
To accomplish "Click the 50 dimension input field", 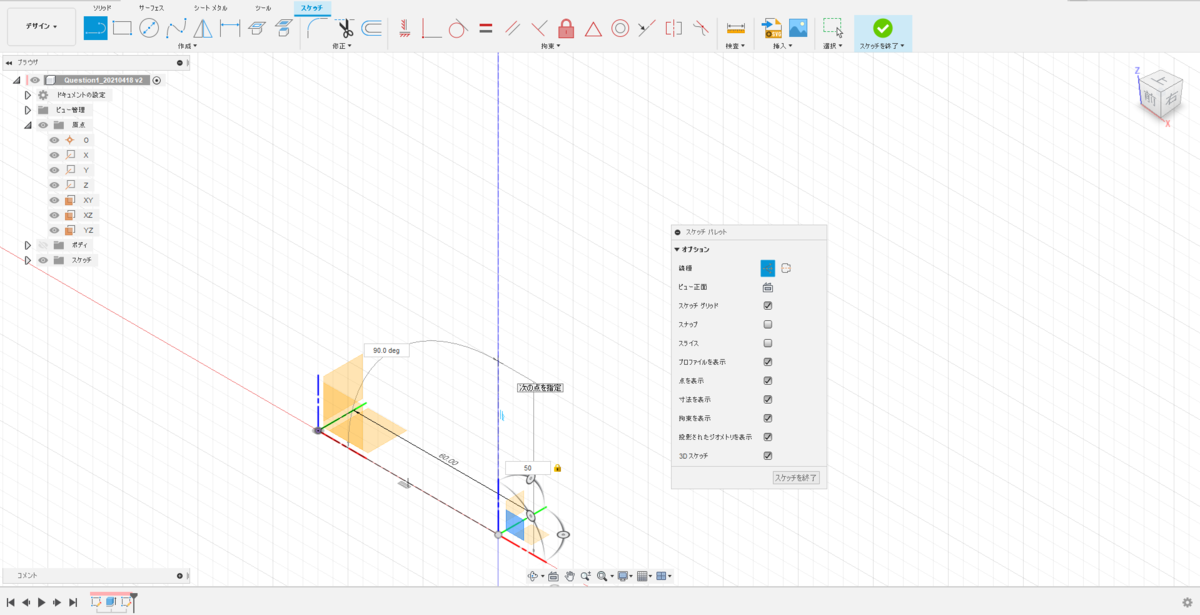I will [527, 468].
